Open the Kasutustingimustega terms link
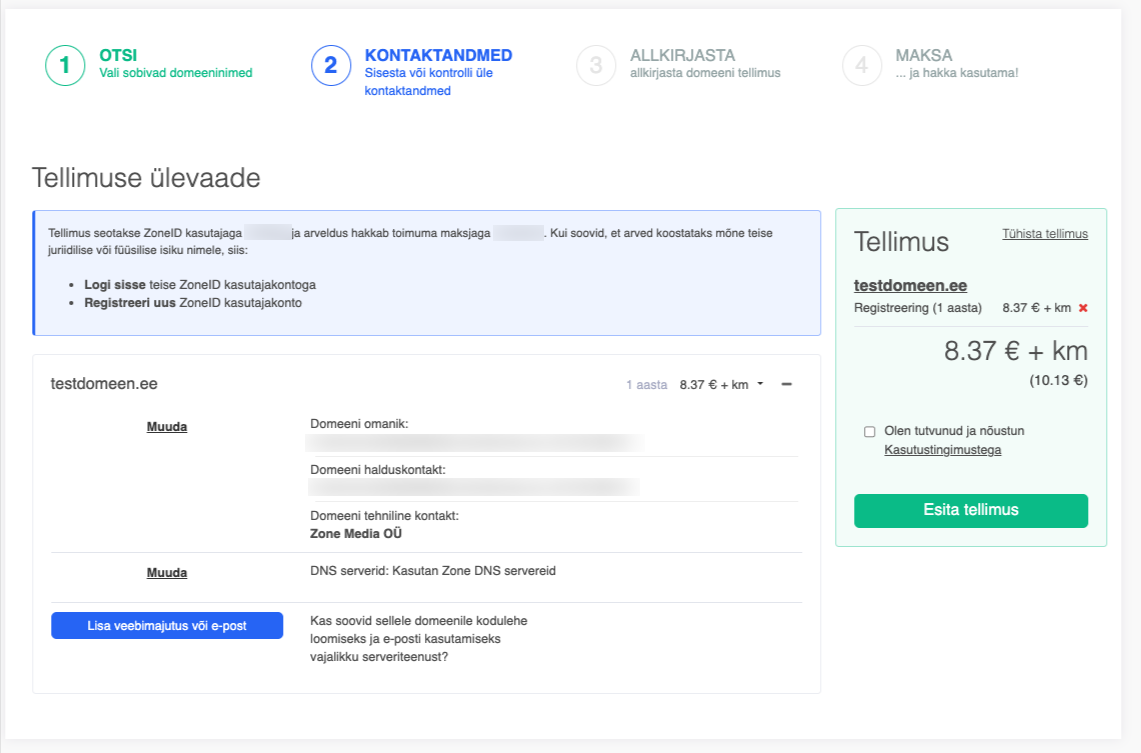 point(942,450)
